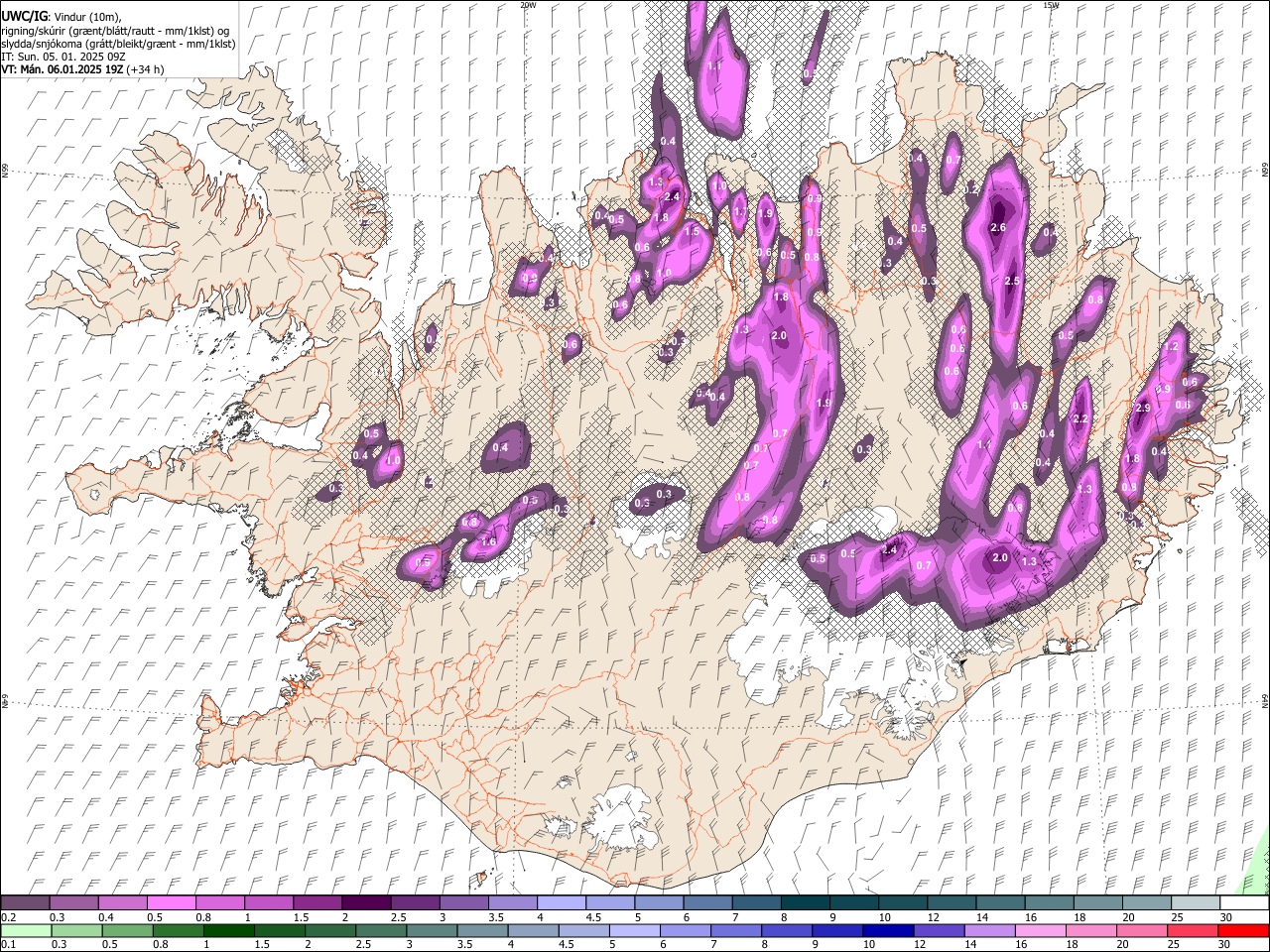Click the 'IT: Sun. 05. 01. 2025 09Z' line
This screenshot has height=952, width=1270.
(63, 57)
